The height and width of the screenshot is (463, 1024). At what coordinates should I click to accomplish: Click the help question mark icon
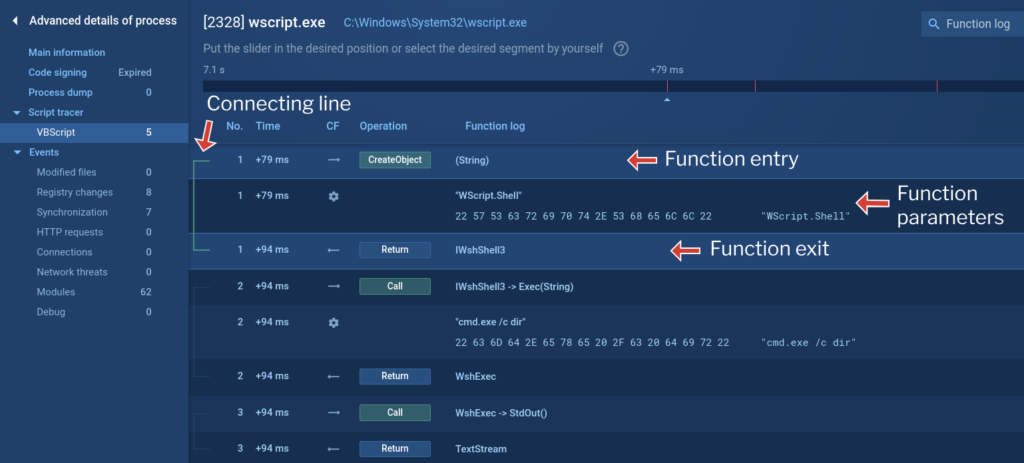[621, 49]
